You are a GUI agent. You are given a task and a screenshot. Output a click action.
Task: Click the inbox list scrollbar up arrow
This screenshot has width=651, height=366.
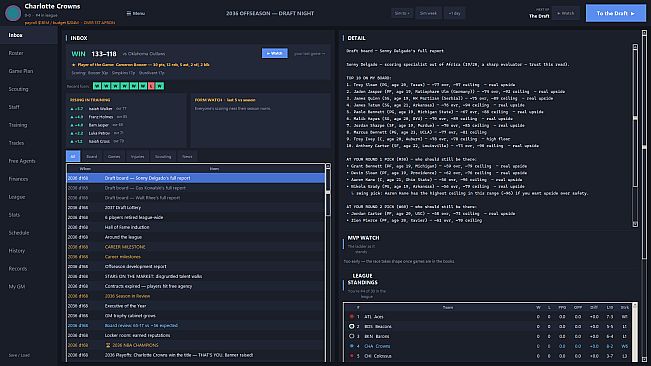click(328, 166)
